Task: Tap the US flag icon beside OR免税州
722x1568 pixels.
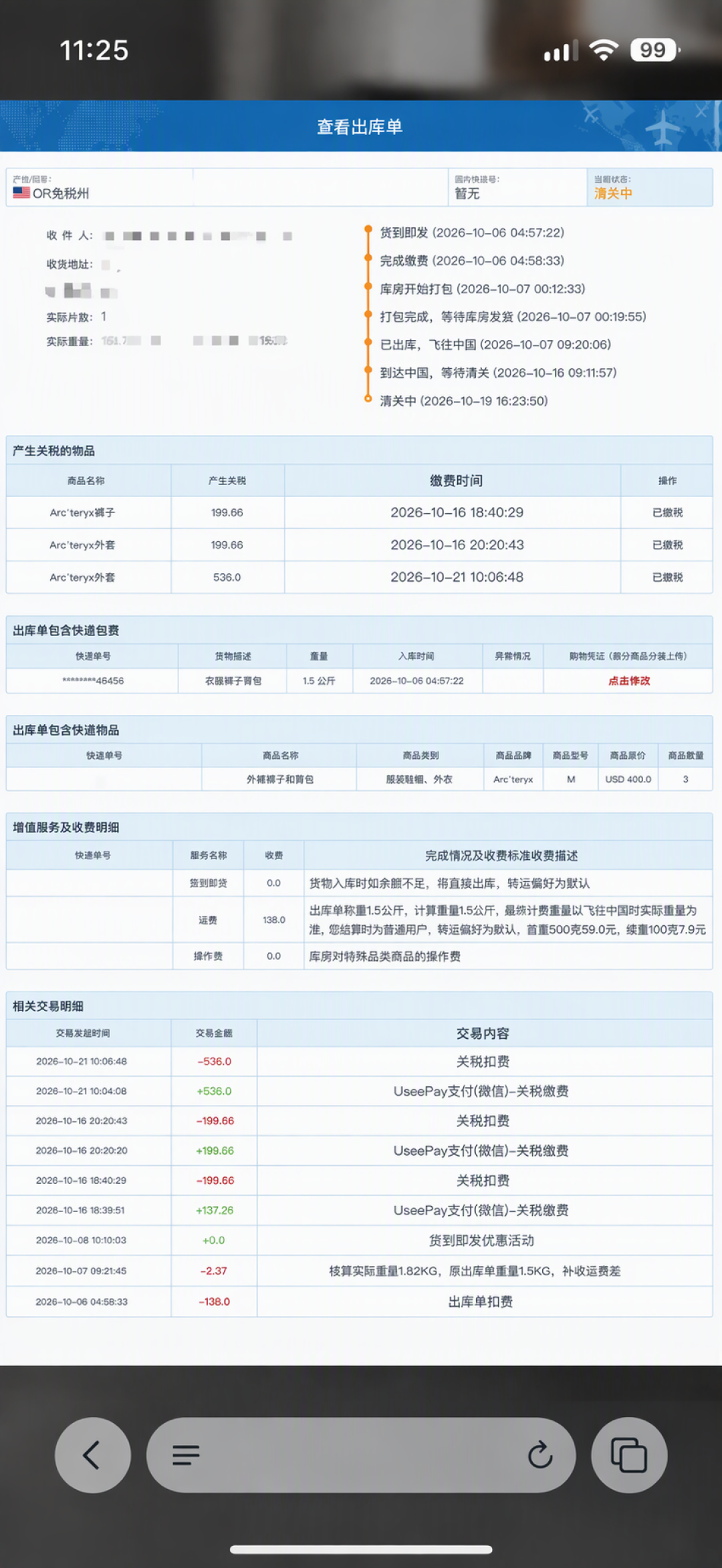Action: coord(21,192)
